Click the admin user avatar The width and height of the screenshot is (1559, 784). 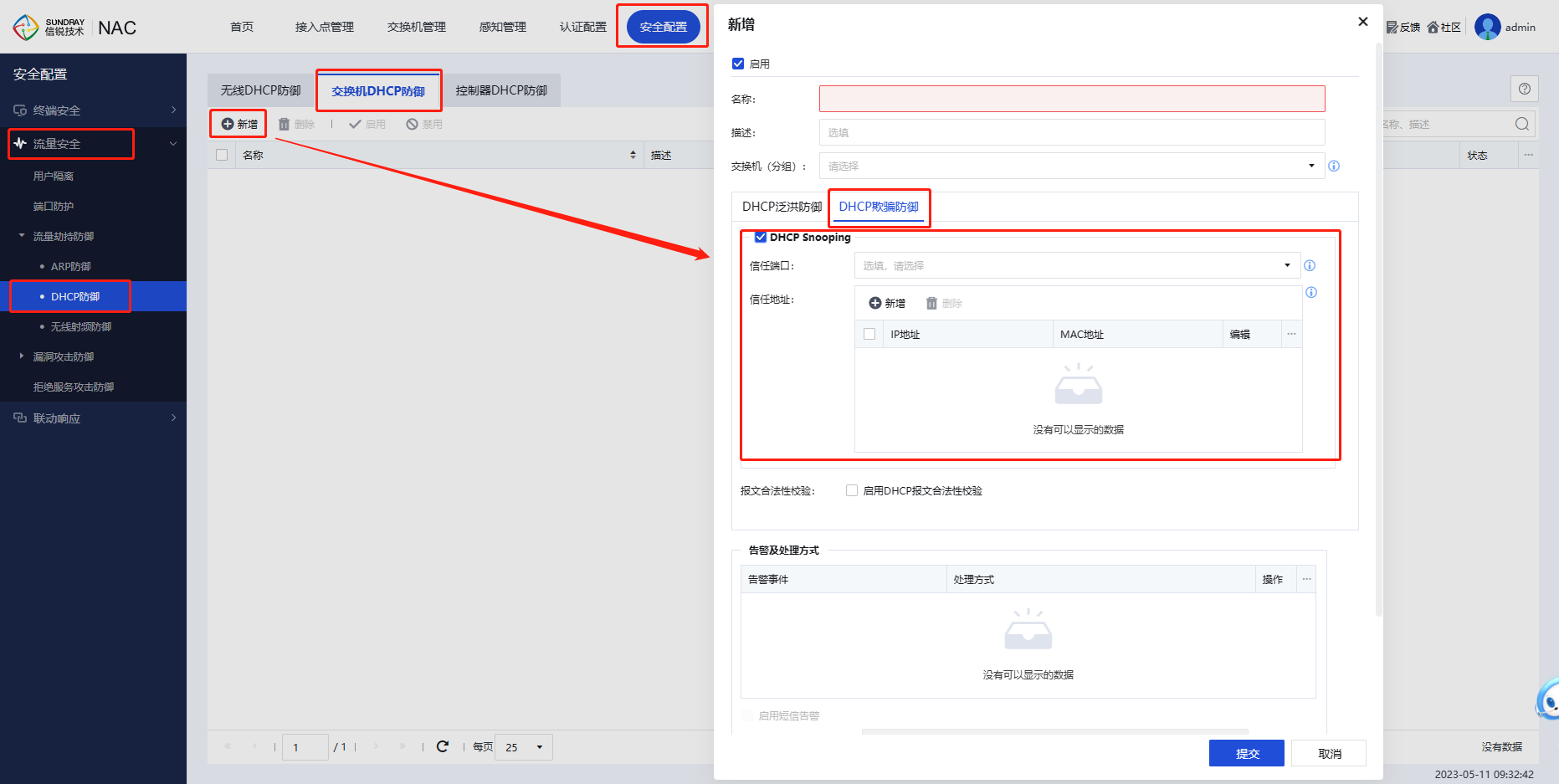point(1487,27)
